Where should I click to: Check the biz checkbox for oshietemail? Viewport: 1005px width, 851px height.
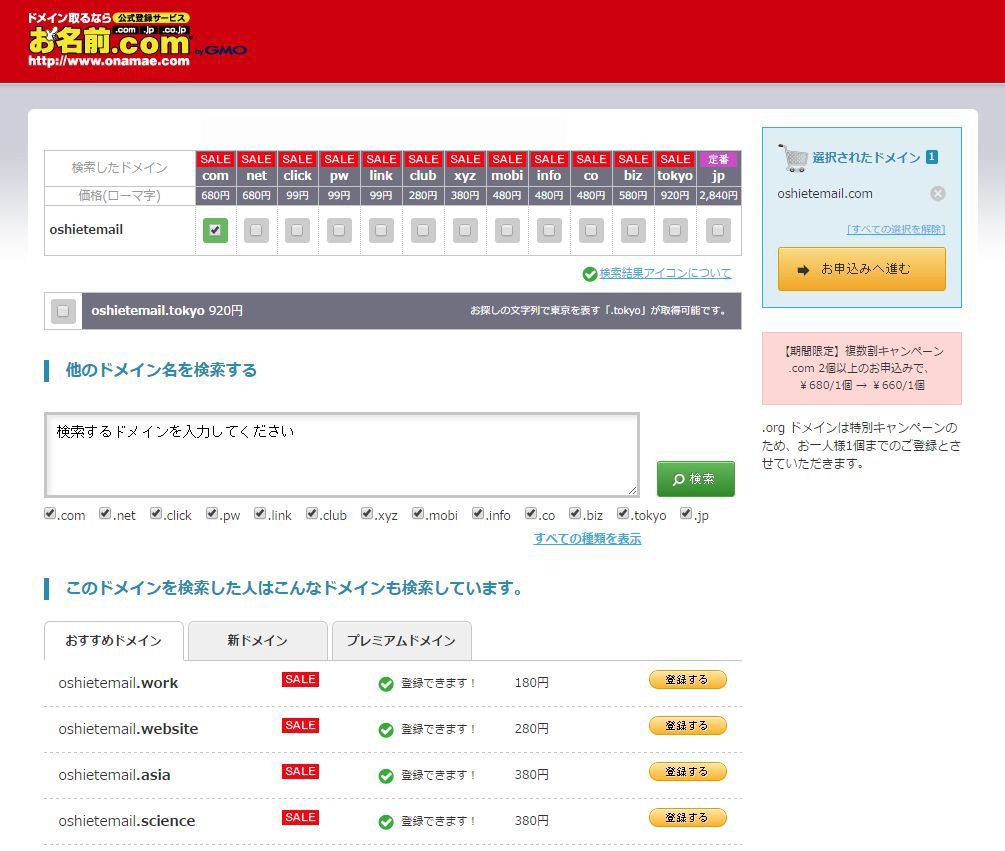tap(633, 231)
